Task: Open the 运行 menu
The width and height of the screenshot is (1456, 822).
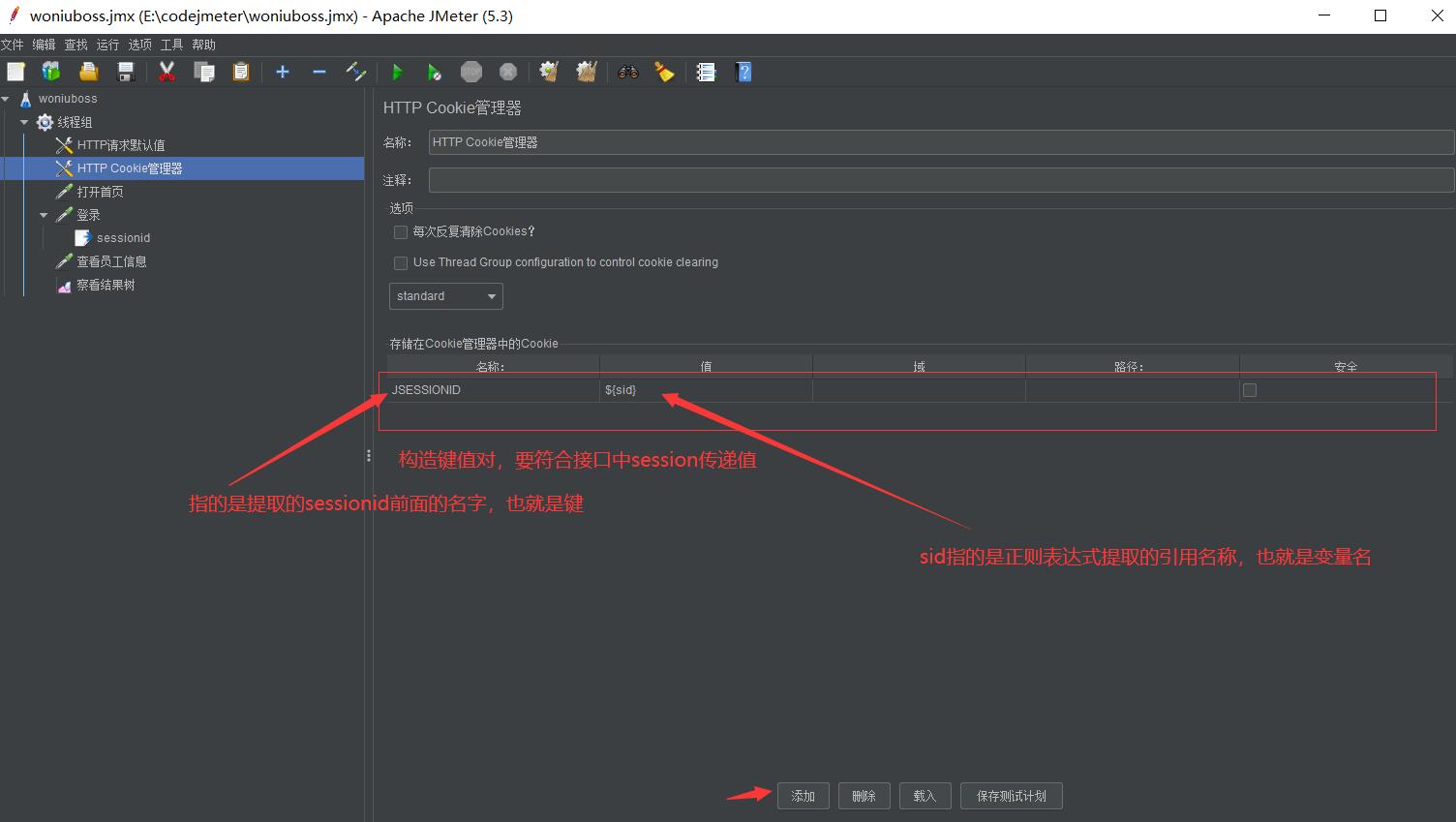Action: (107, 45)
